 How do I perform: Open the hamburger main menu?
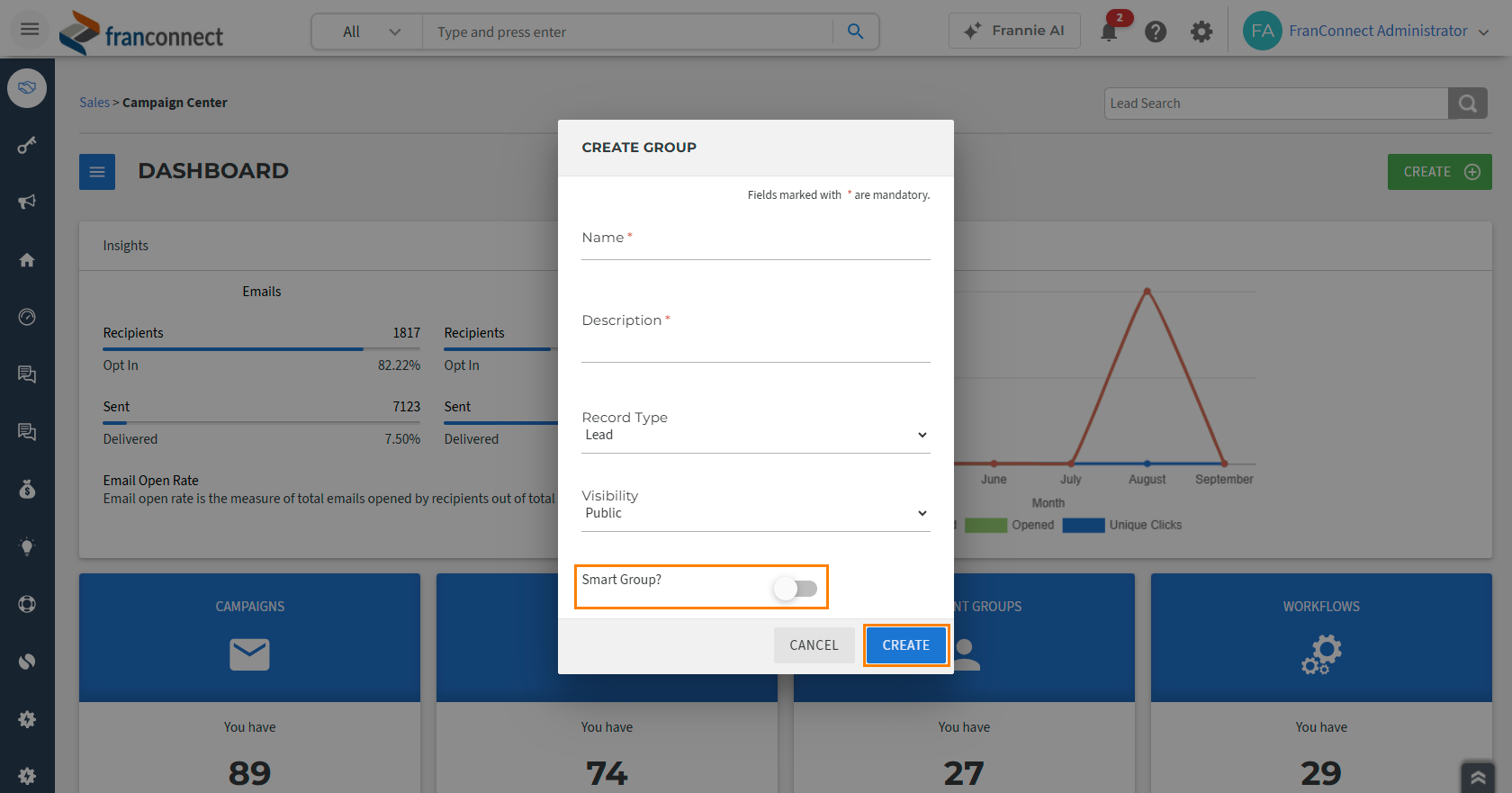(x=30, y=30)
